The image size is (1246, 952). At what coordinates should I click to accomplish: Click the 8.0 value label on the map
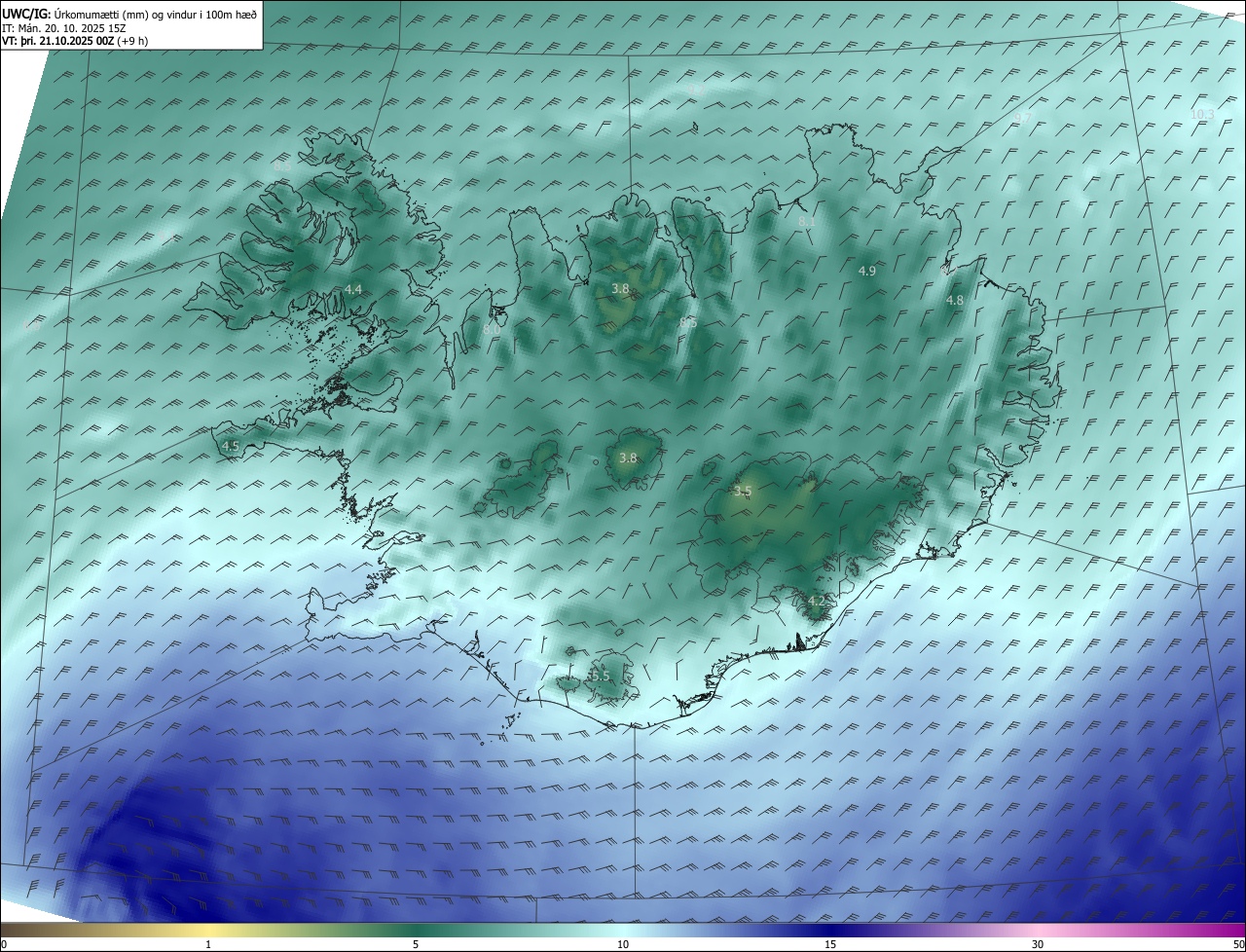tap(492, 330)
